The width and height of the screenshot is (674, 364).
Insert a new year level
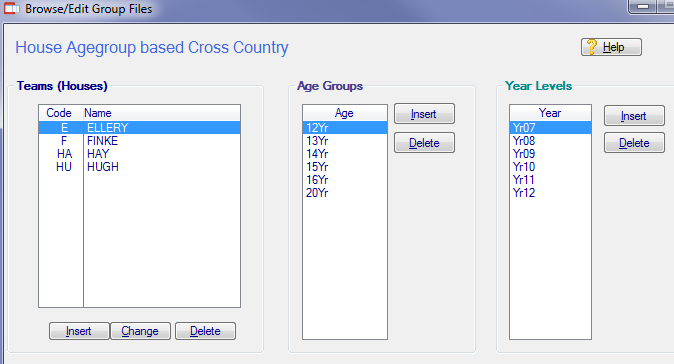tap(634, 116)
